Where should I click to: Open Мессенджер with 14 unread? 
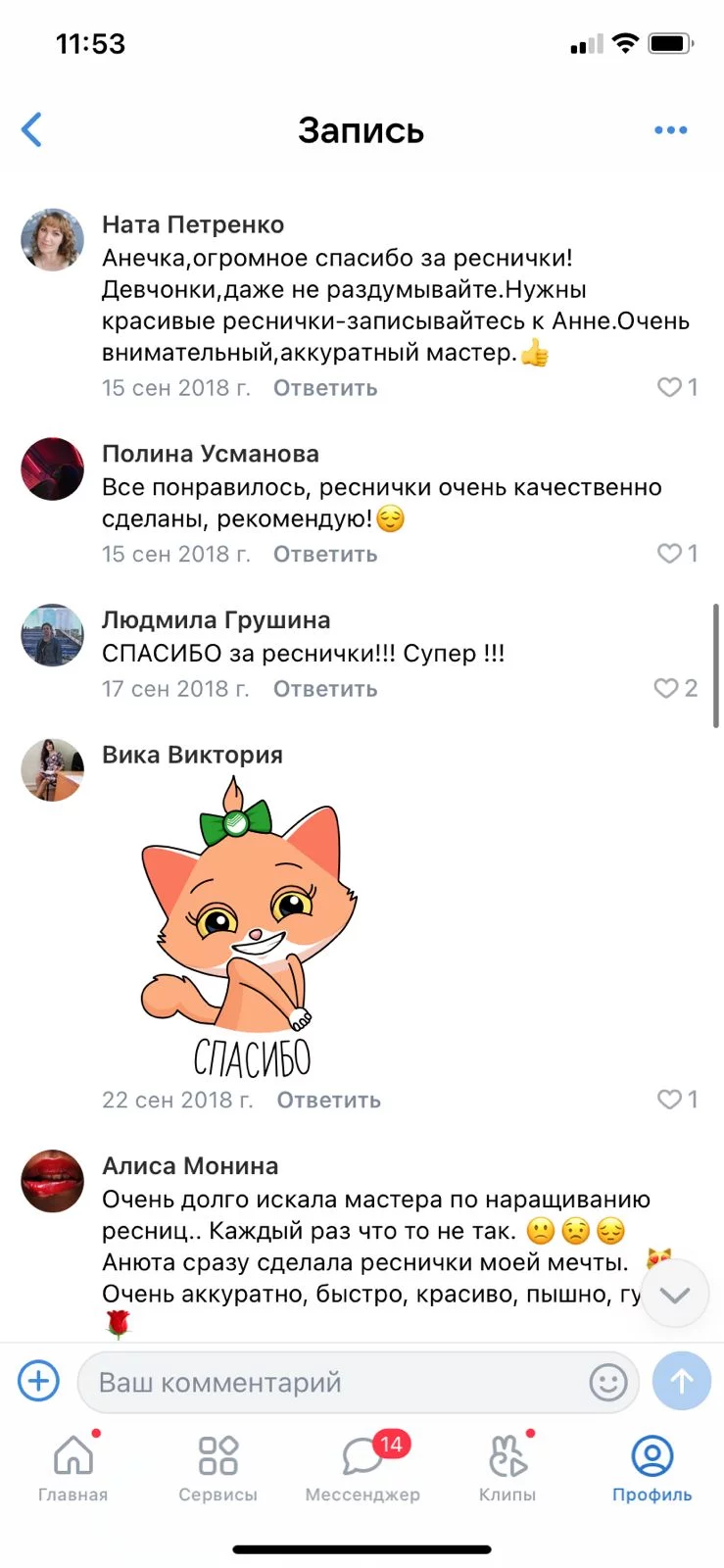click(362, 1467)
